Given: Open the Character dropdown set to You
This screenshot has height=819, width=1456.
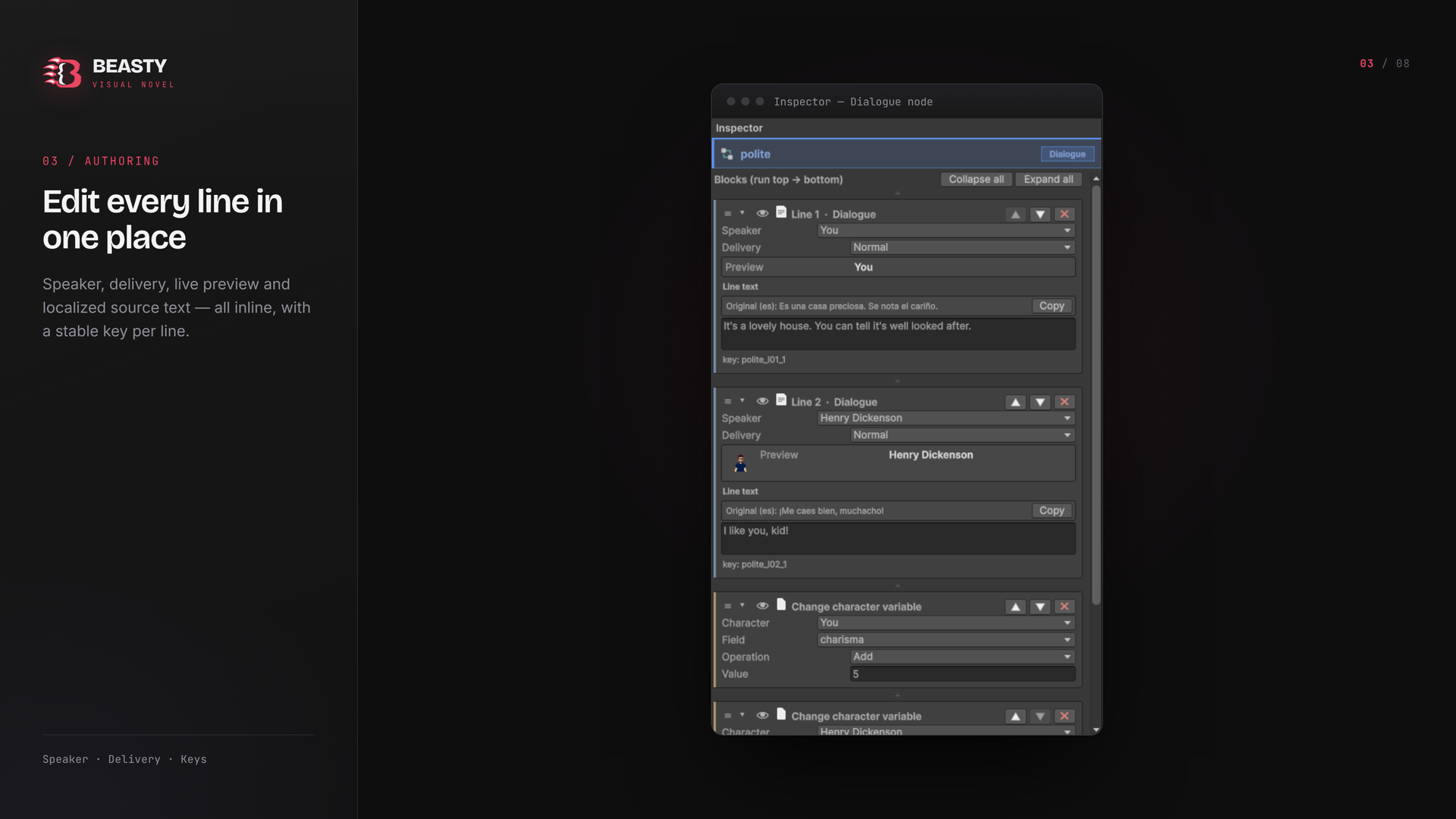Looking at the screenshot, I should coord(946,623).
